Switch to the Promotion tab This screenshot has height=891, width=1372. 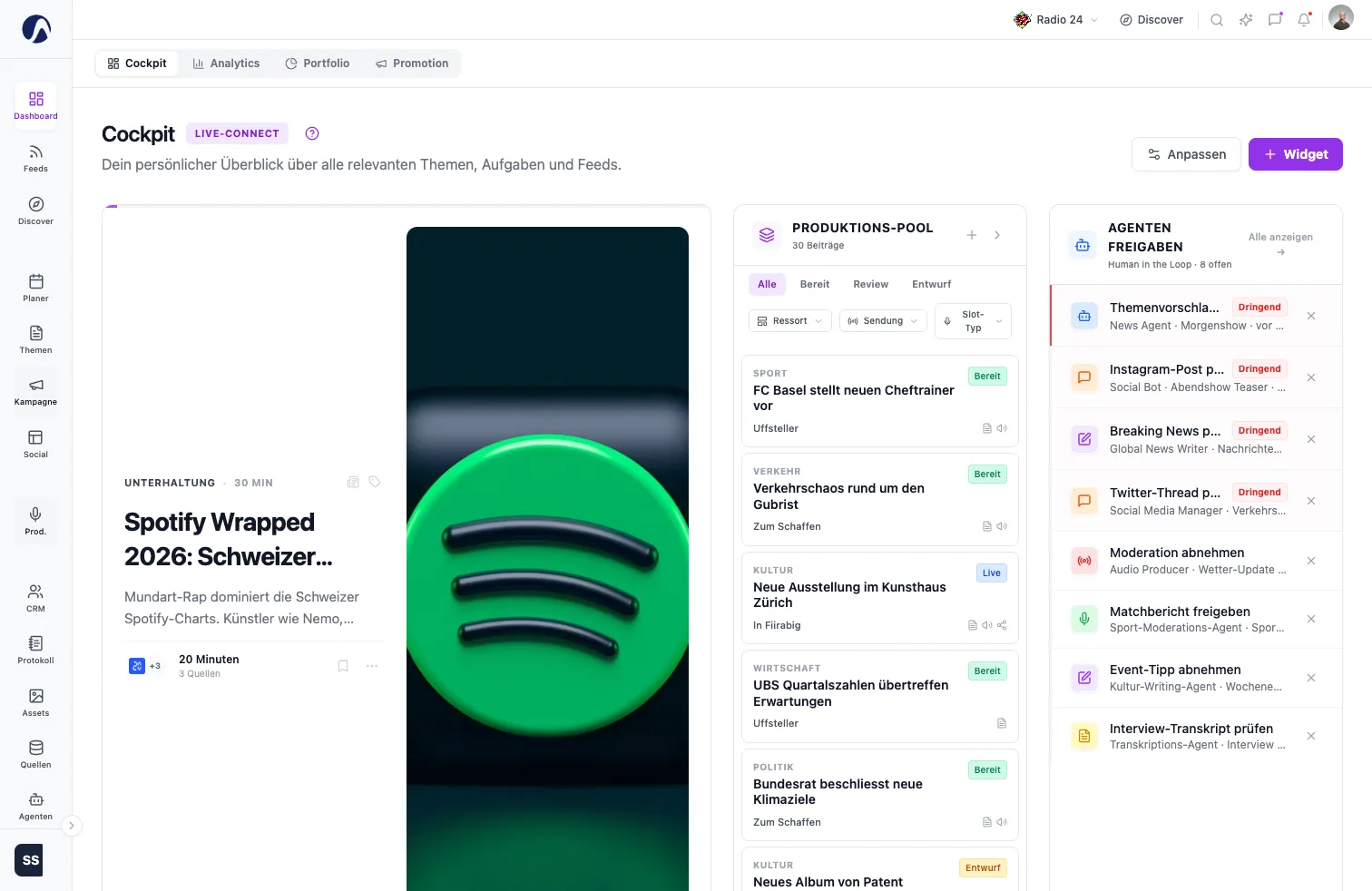point(413,64)
